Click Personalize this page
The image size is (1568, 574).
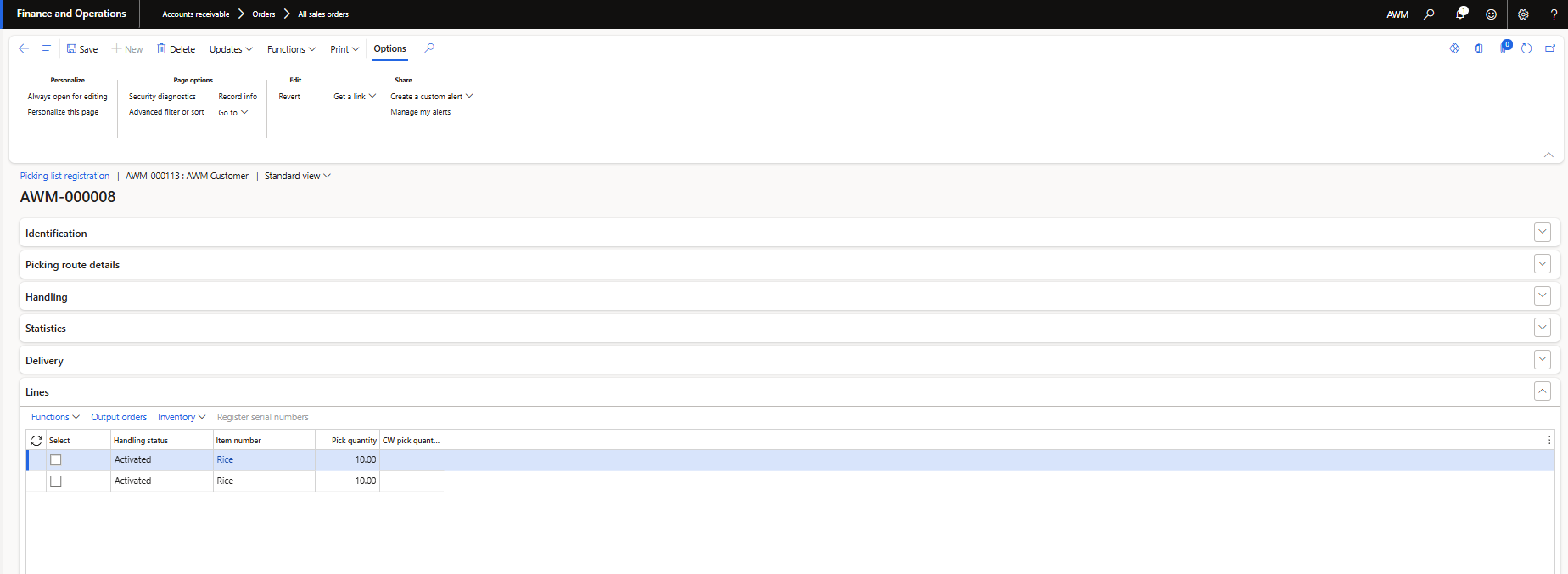pos(63,112)
